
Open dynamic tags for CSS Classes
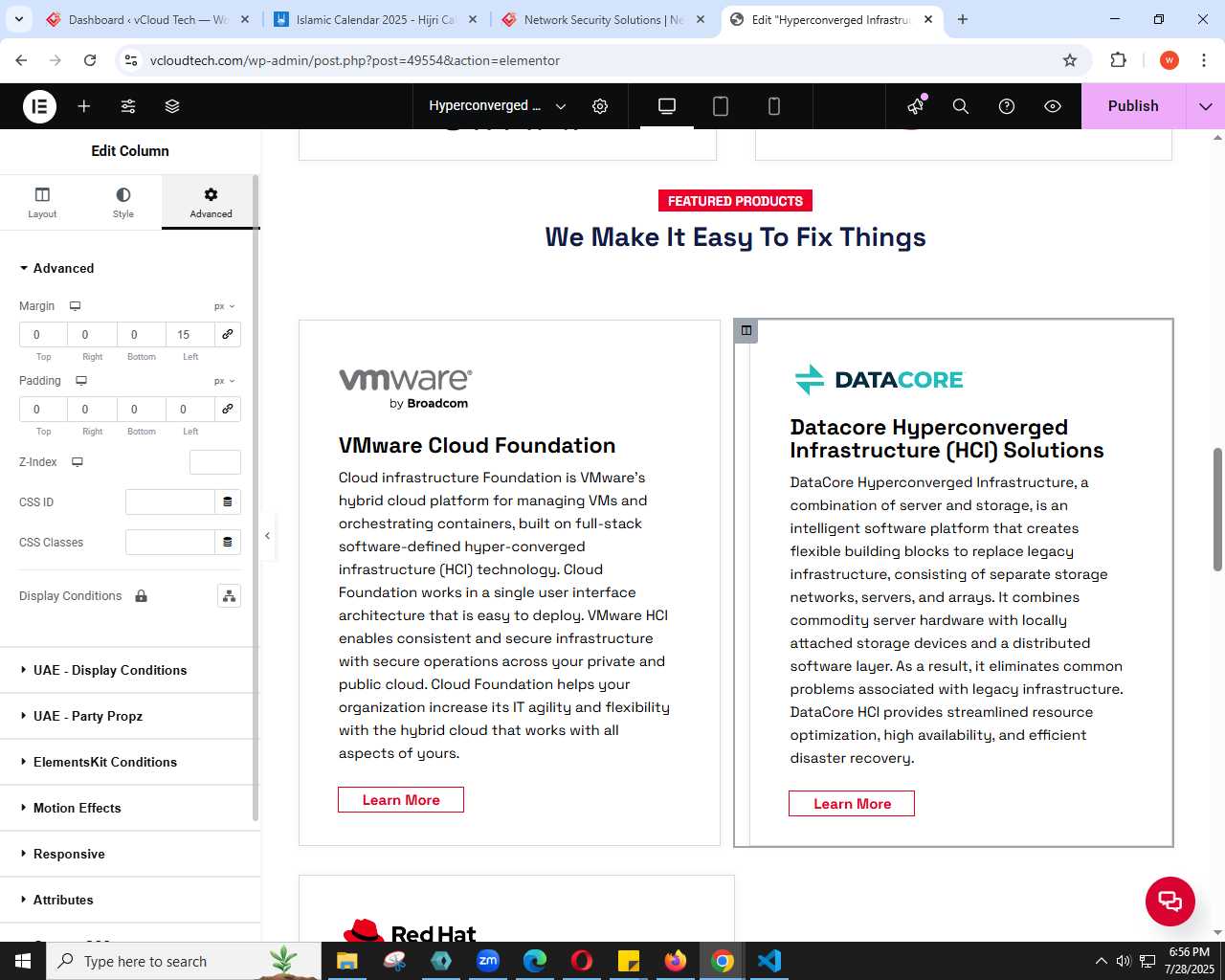(x=228, y=543)
